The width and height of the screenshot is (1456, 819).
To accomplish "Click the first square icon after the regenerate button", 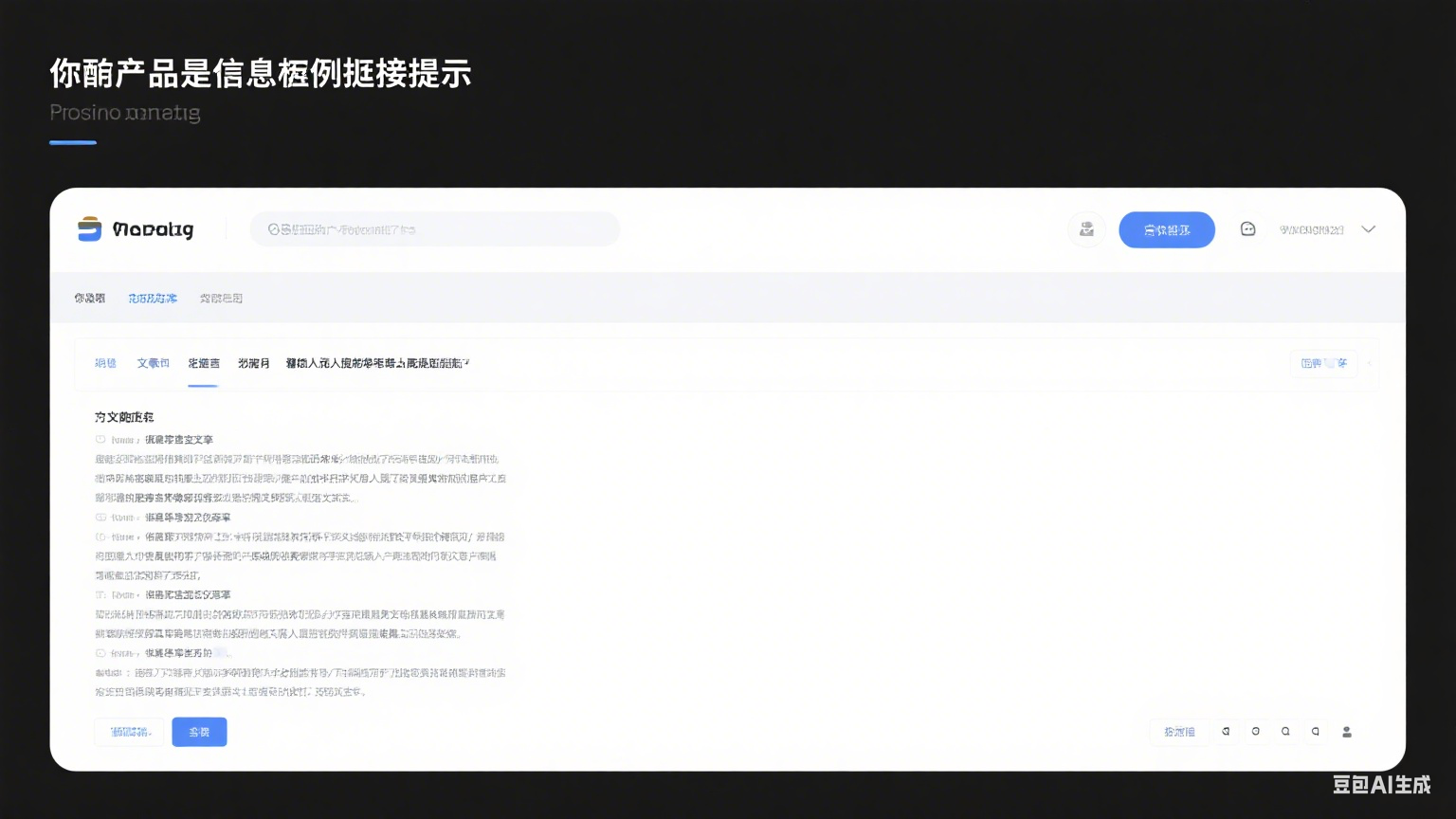I will [x=1226, y=731].
